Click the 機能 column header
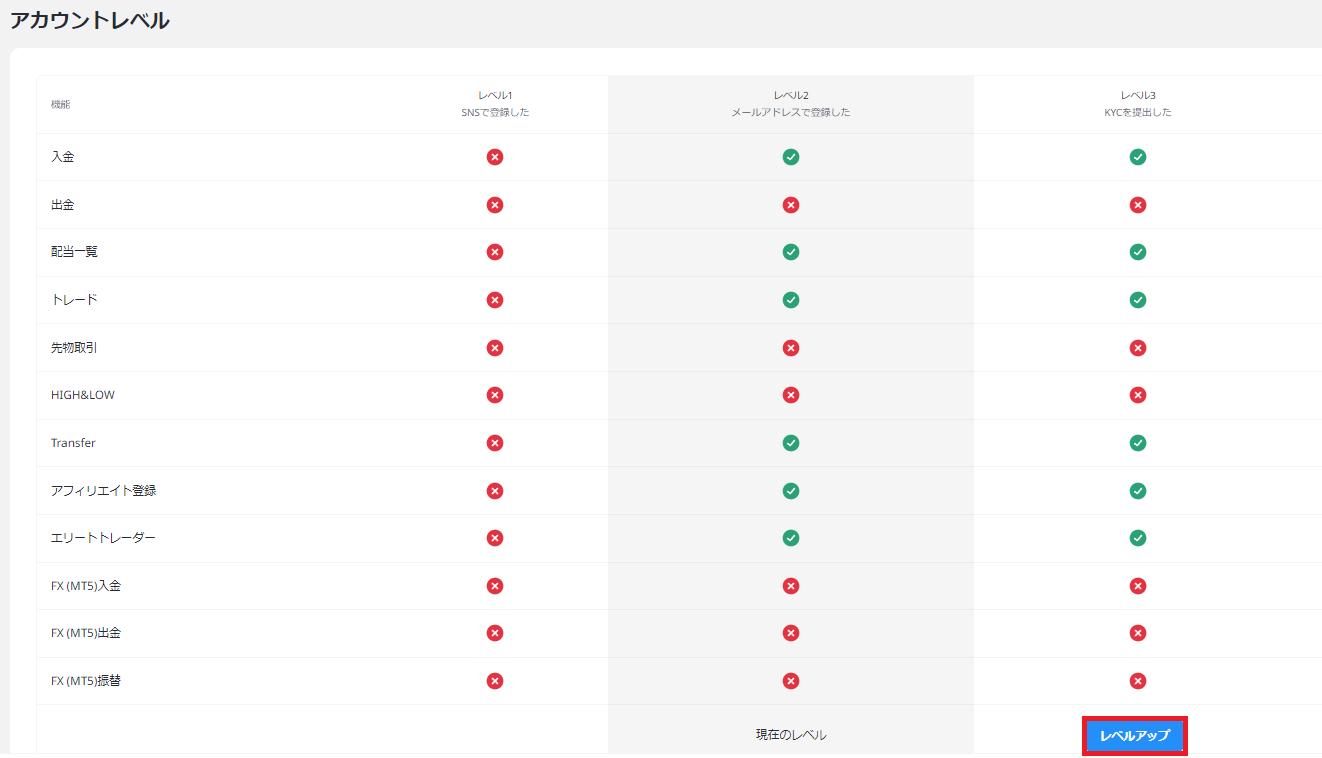This screenshot has width=1322, height=758. pyautogui.click(x=61, y=104)
